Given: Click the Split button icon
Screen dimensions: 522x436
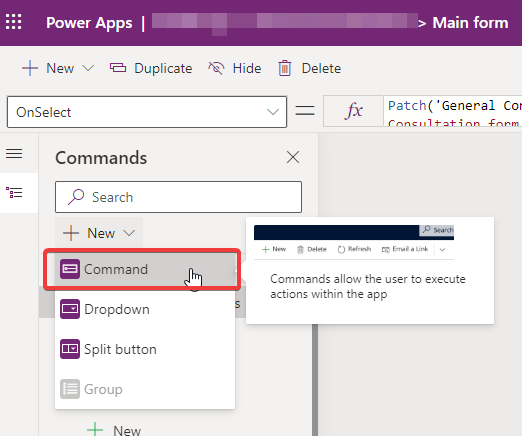Looking at the screenshot, I should pos(70,349).
